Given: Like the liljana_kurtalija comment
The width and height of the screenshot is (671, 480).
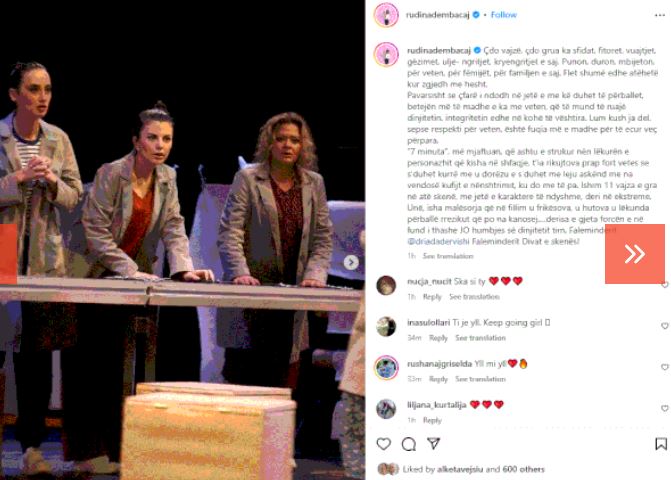Looking at the screenshot, I should pos(665,409).
